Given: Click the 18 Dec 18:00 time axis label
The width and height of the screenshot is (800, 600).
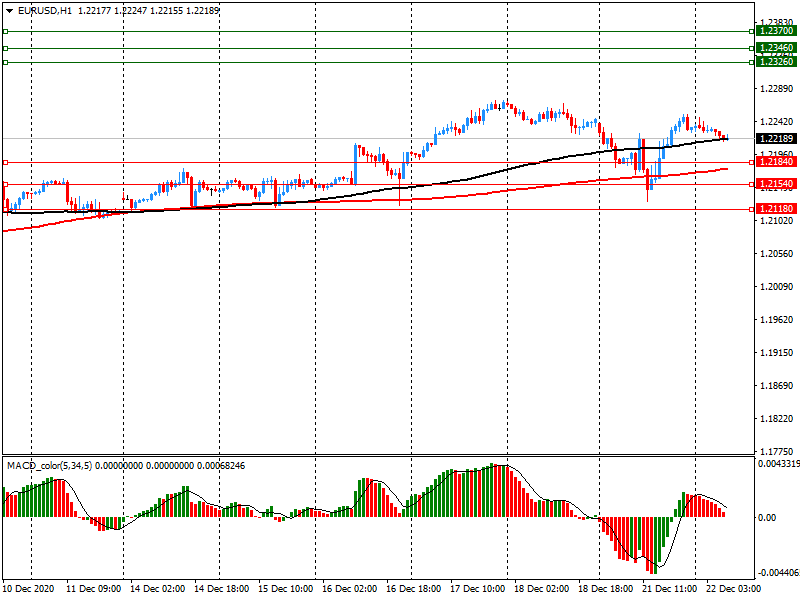Looking at the screenshot, I should 606,589.
